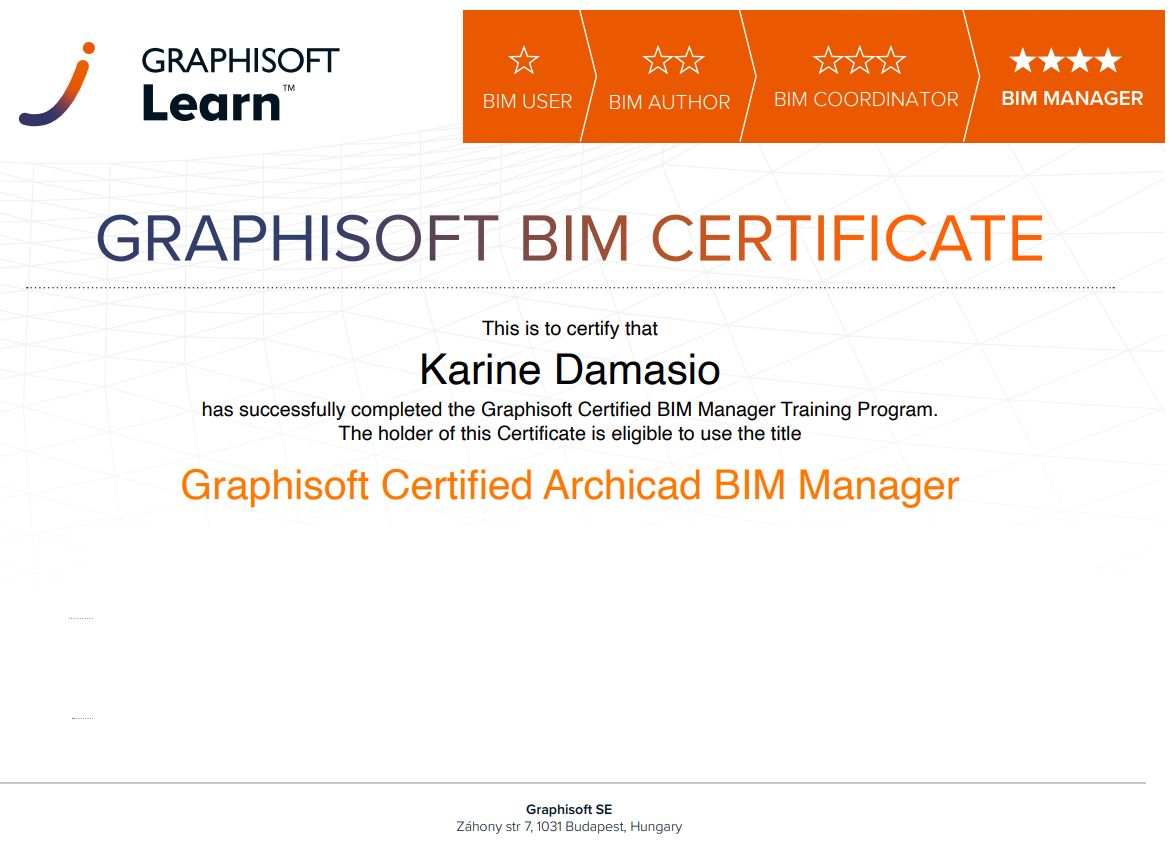Screen dimensions: 1176x848
Task: Click the name Karine Damasio
Action: [x=570, y=370]
